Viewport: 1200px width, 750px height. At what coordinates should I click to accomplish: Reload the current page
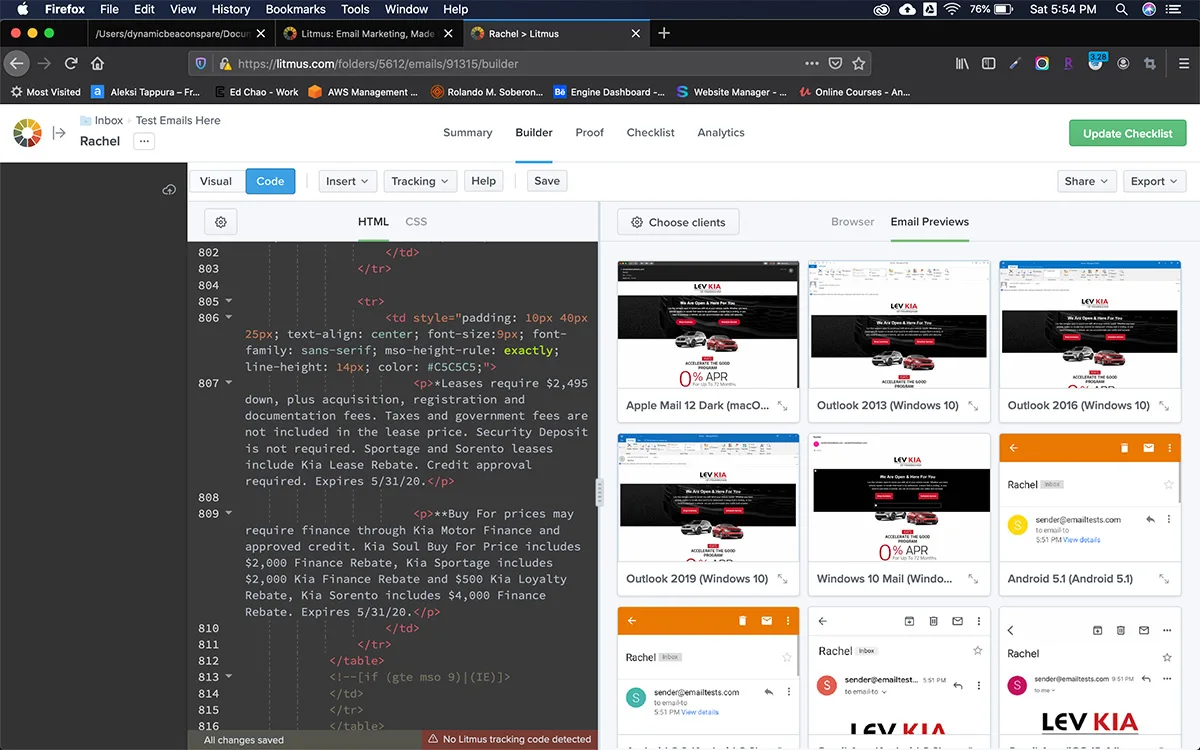[71, 63]
